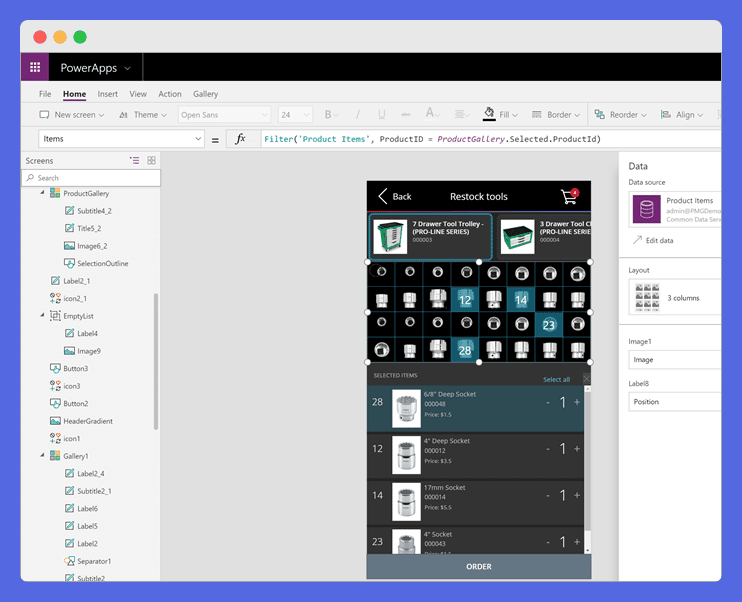Image resolution: width=742 pixels, height=602 pixels.
Task: Toggle Italic formatting
Action: (x=358, y=115)
